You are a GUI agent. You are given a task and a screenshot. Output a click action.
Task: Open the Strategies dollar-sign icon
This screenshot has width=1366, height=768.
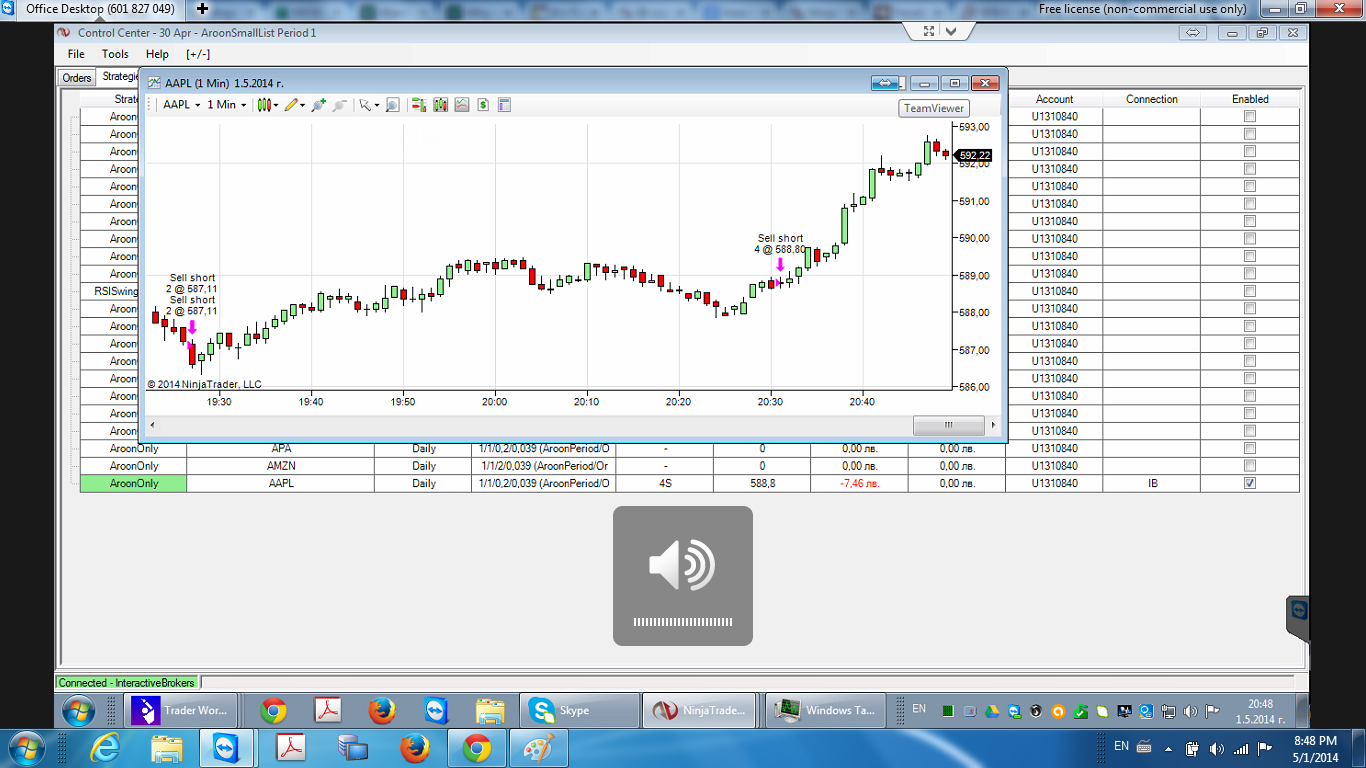[483, 104]
